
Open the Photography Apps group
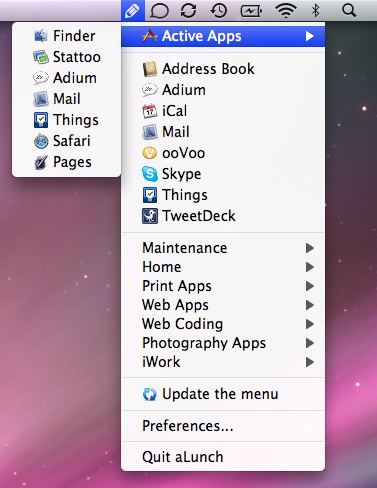pyautogui.click(x=223, y=343)
